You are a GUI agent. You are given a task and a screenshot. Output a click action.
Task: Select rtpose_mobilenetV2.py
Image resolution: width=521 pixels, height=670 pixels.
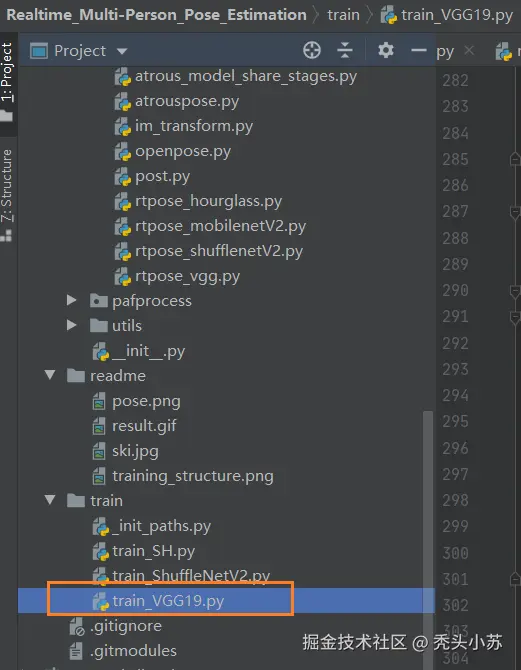pyautogui.click(x=221, y=226)
